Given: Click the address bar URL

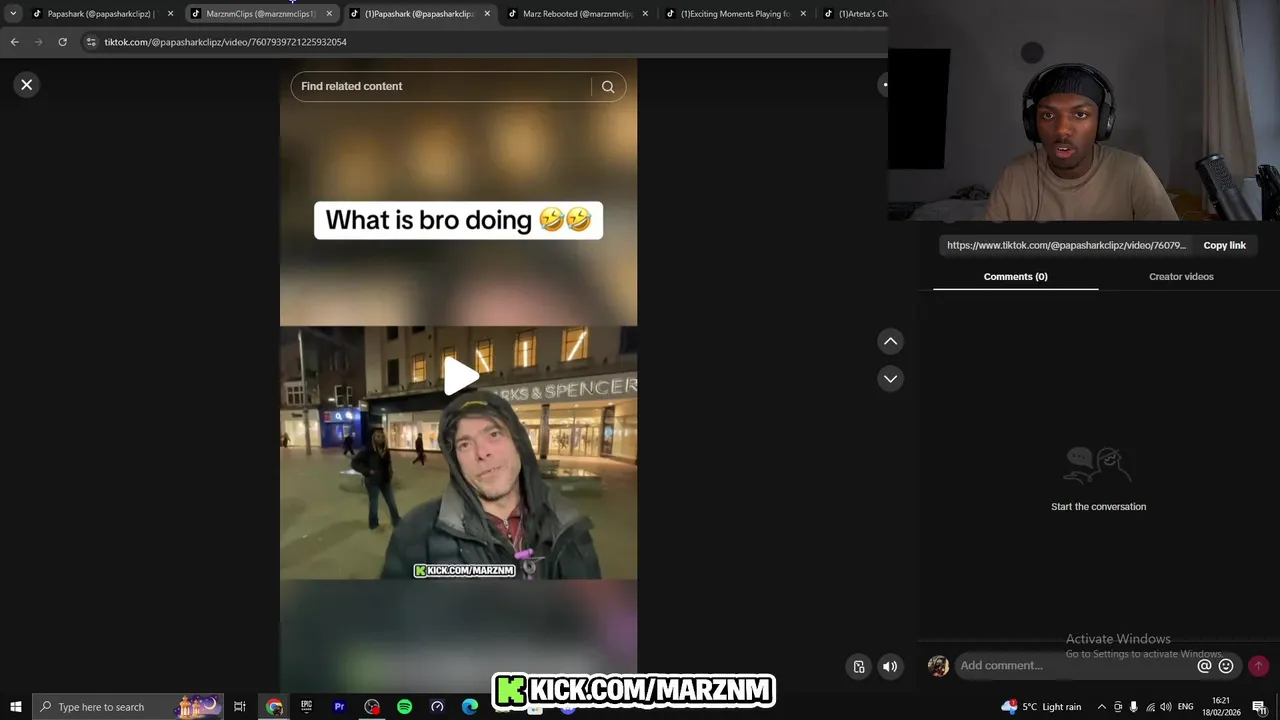Looking at the screenshot, I should tap(226, 42).
